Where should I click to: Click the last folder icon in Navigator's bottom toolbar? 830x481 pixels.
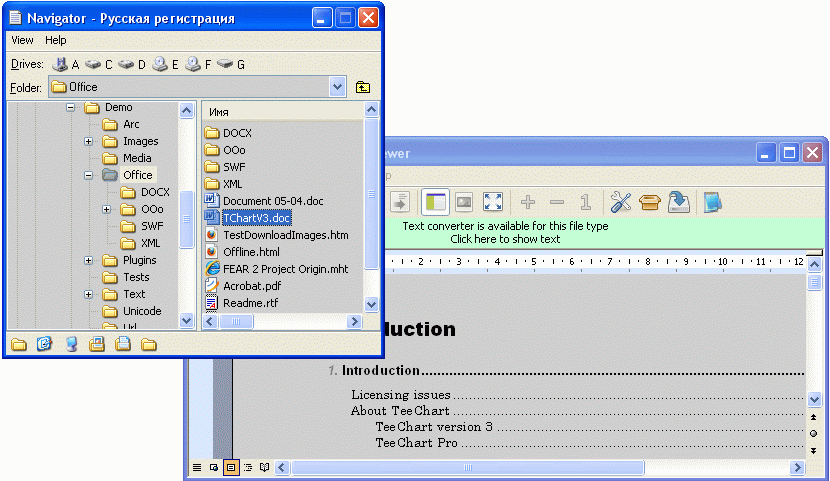[149, 344]
